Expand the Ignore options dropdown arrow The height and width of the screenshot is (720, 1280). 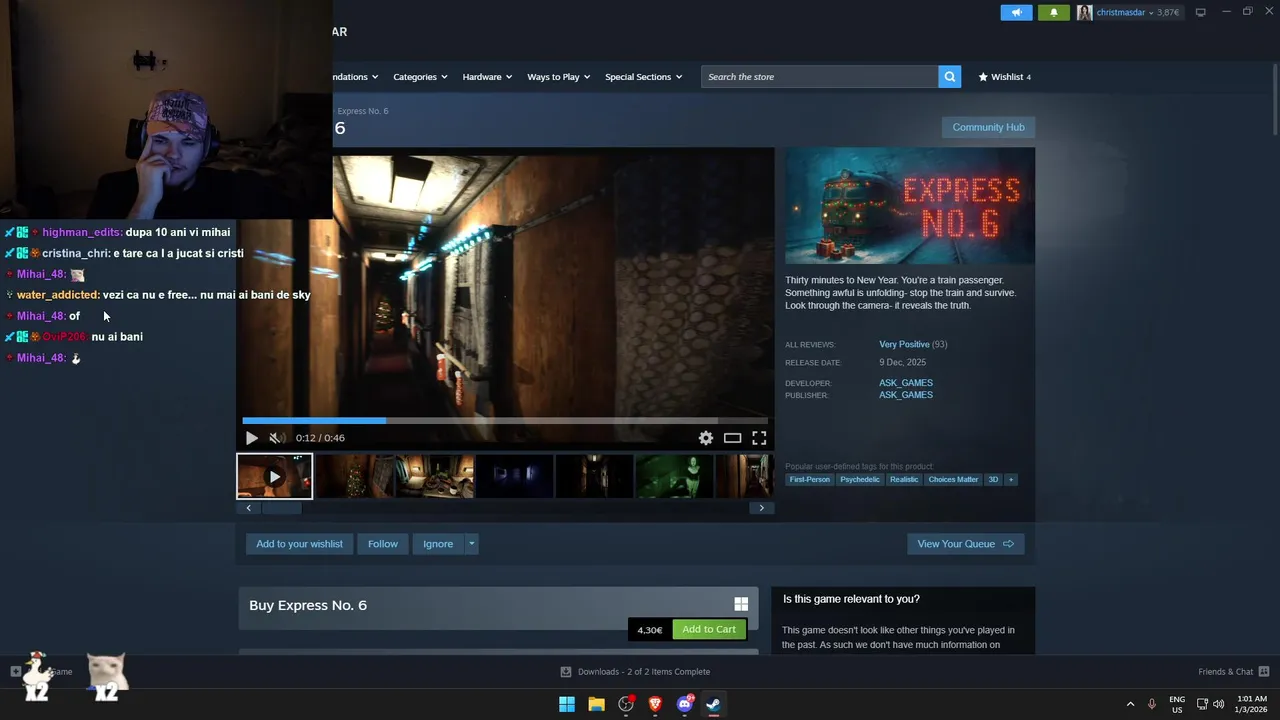click(x=472, y=544)
